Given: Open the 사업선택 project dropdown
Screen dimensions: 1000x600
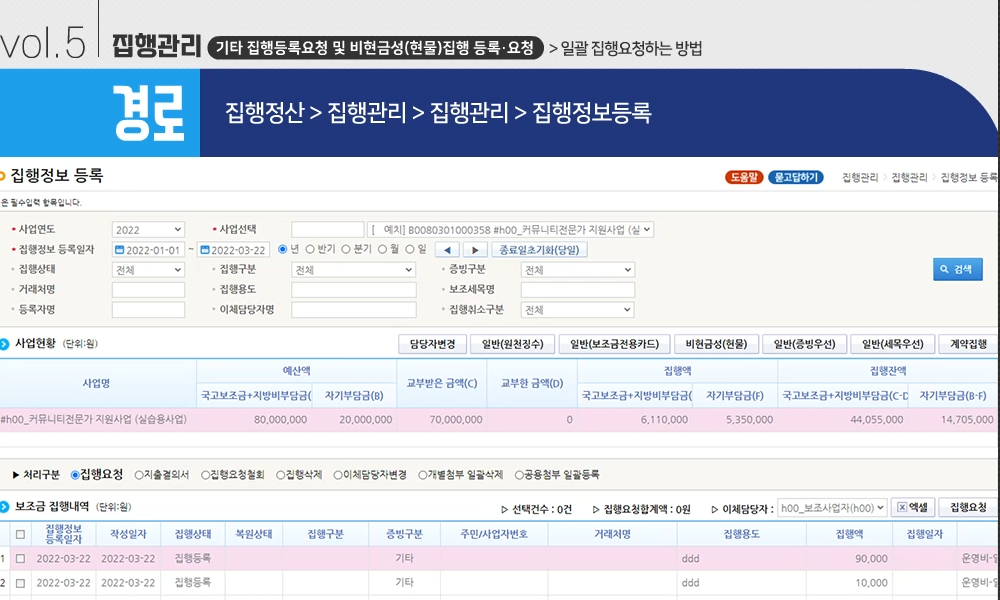Looking at the screenshot, I should click(510, 230).
